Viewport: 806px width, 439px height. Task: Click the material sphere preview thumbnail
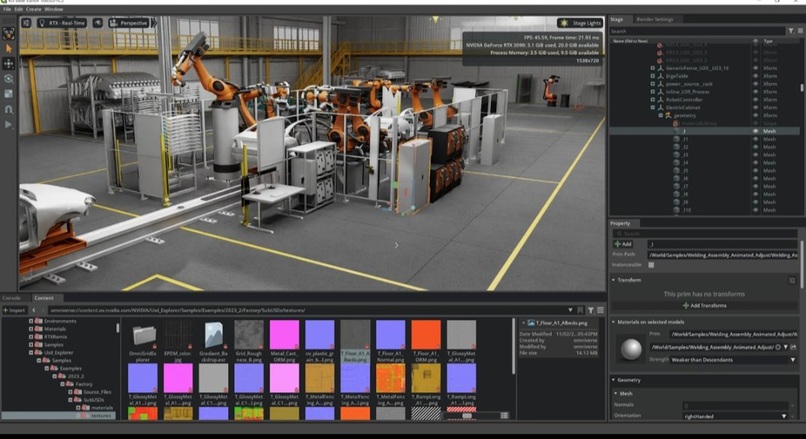pyautogui.click(x=631, y=349)
